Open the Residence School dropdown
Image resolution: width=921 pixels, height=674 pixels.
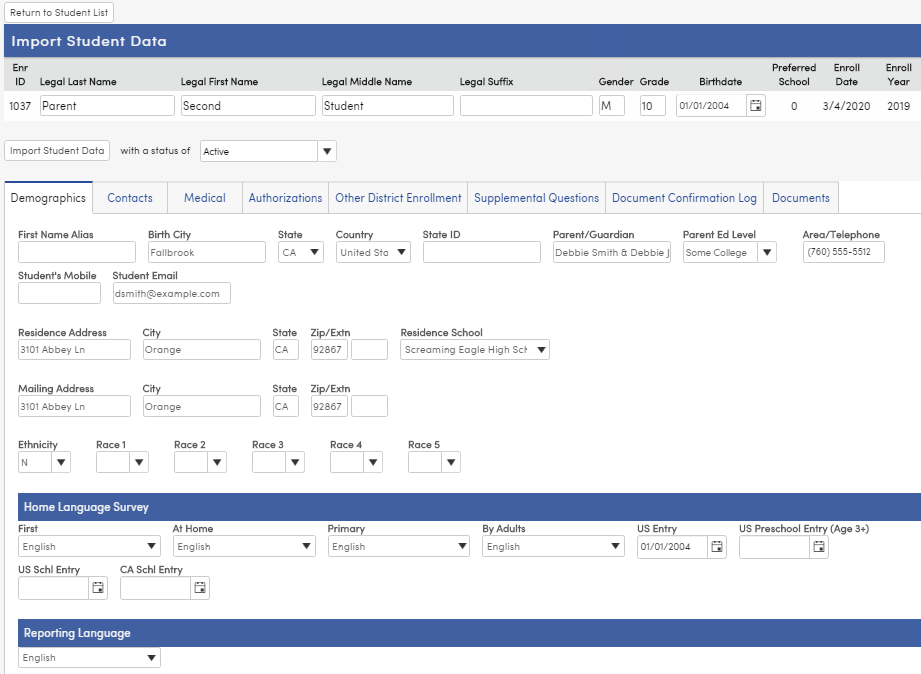click(538, 349)
